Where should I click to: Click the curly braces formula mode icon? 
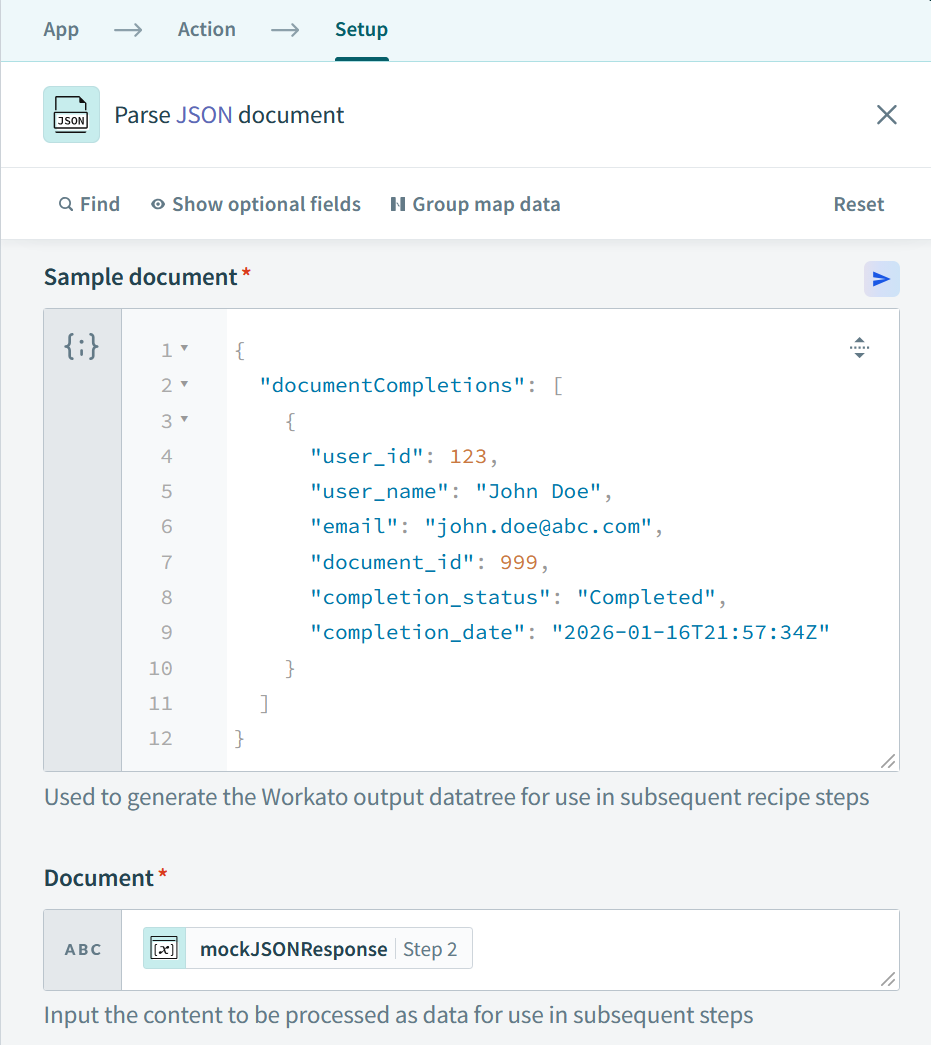82,347
